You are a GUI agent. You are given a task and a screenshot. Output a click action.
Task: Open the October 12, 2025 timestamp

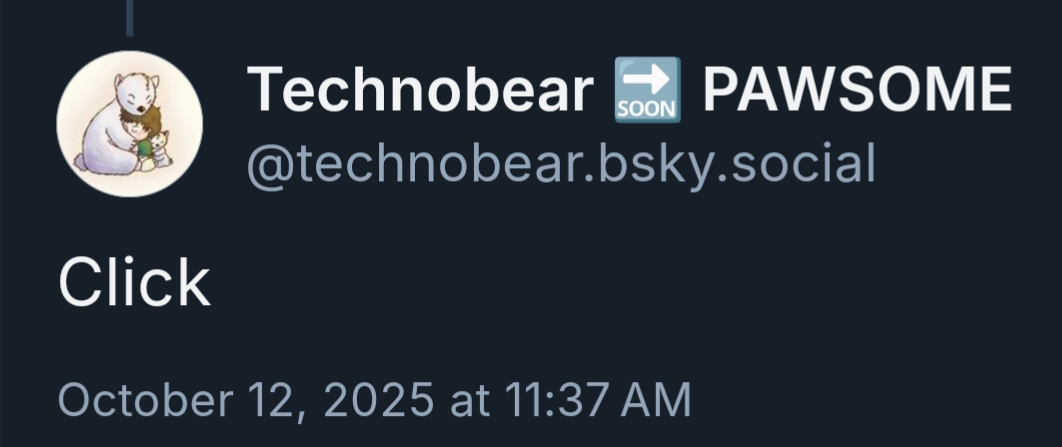click(374, 400)
